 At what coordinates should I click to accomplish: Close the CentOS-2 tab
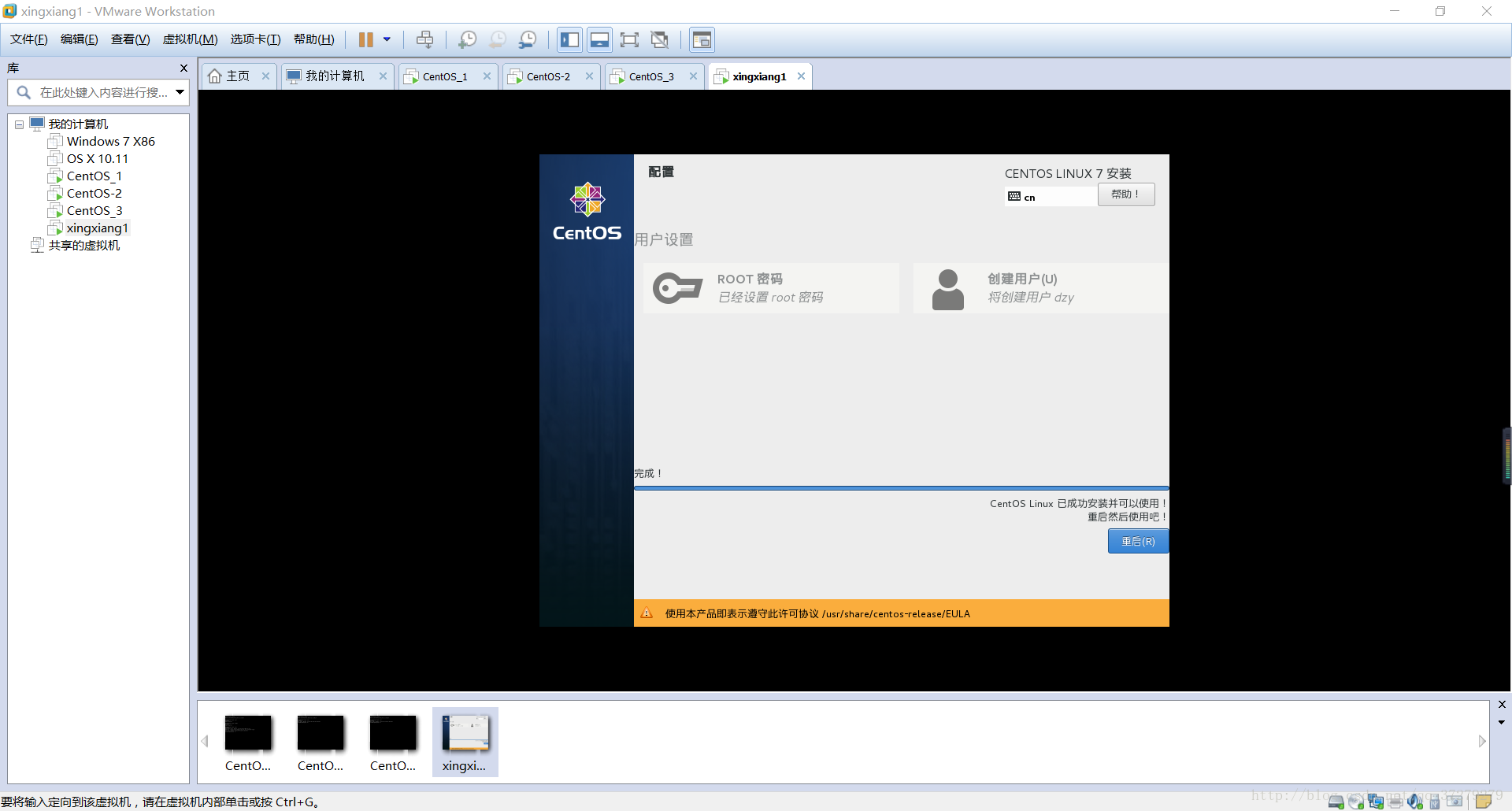point(589,76)
